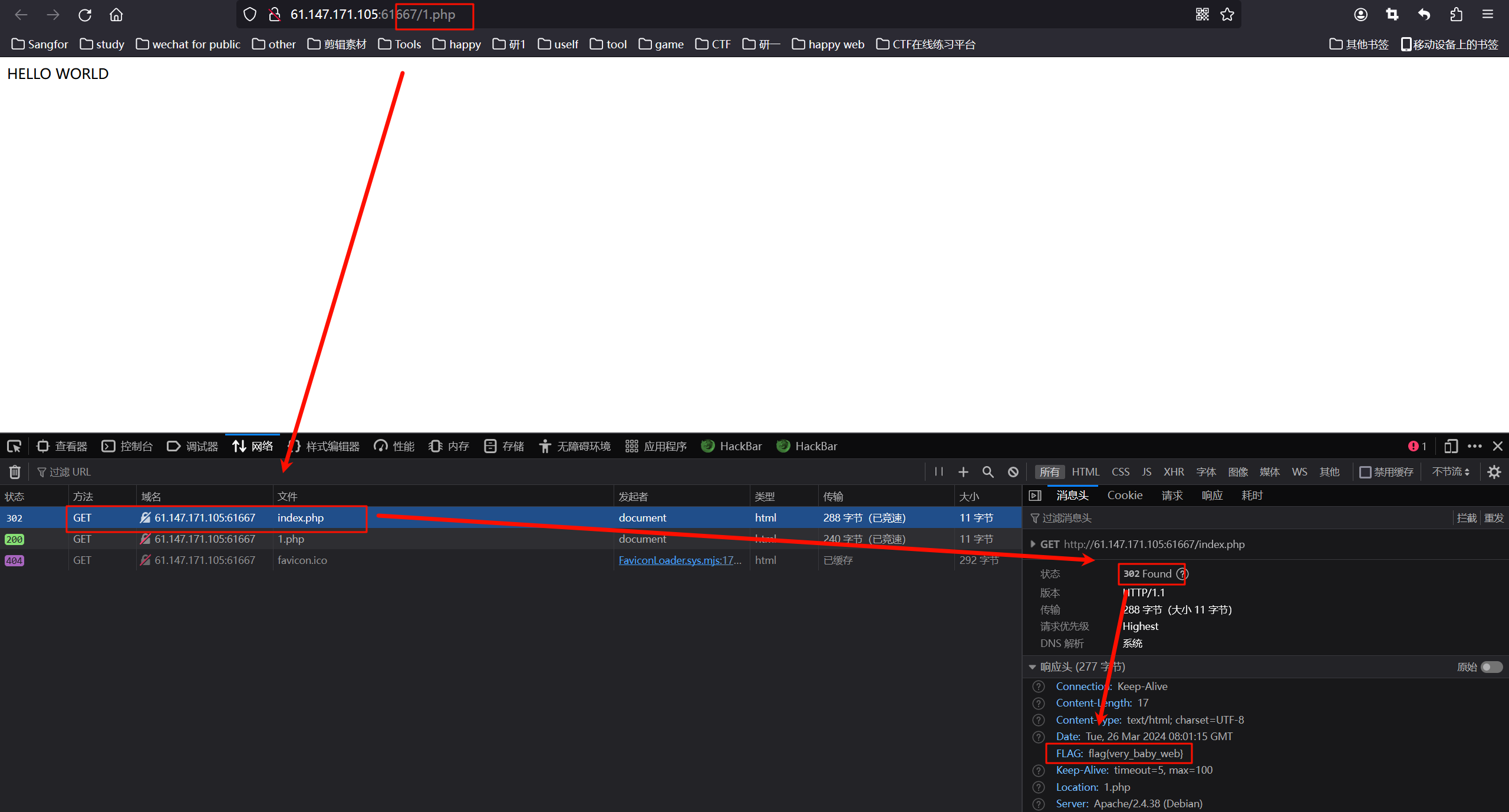Show help for the 302 Found status
Viewport: 1509px width, 812px height.
[x=1182, y=574]
